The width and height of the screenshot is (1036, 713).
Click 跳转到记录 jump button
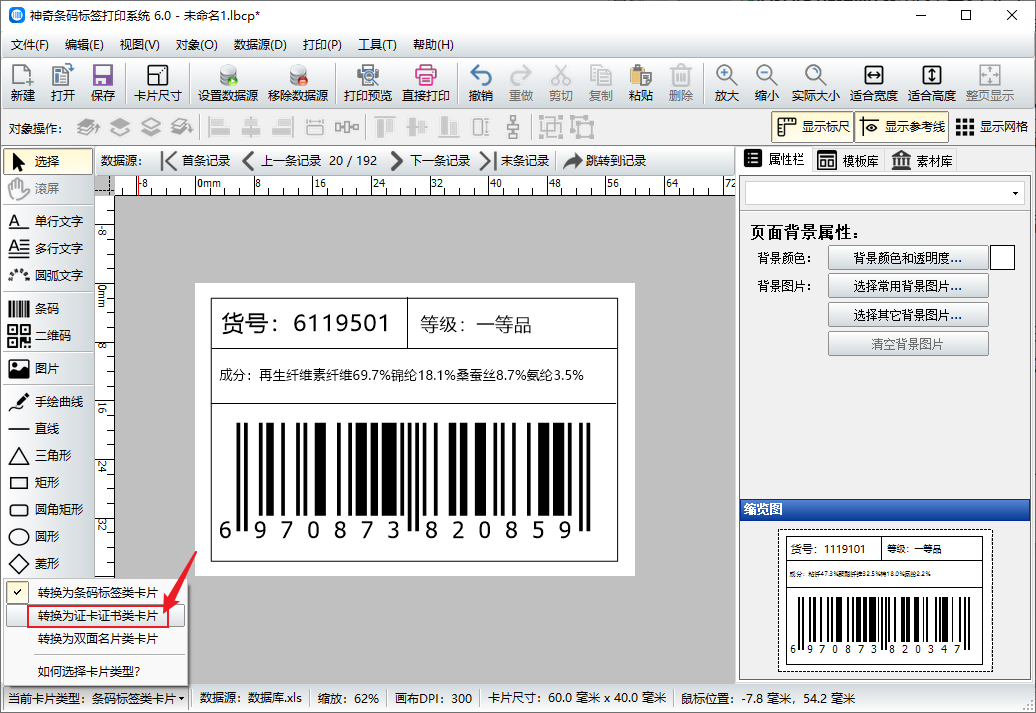[605, 161]
